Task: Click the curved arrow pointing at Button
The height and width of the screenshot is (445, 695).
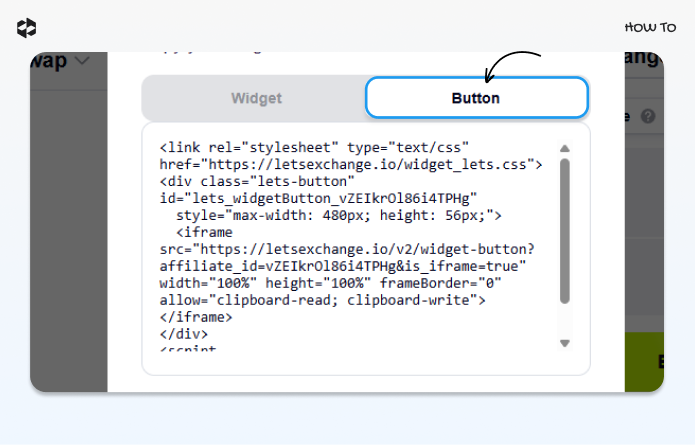Action: [x=510, y=66]
